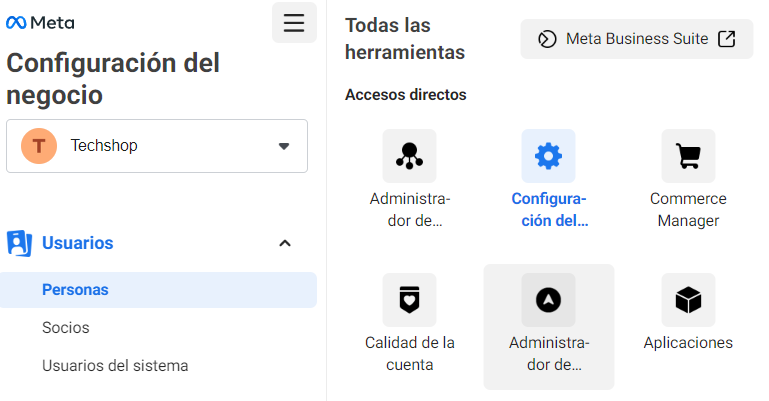Open the network-nodes Administrador de shortcut icon

[410, 156]
